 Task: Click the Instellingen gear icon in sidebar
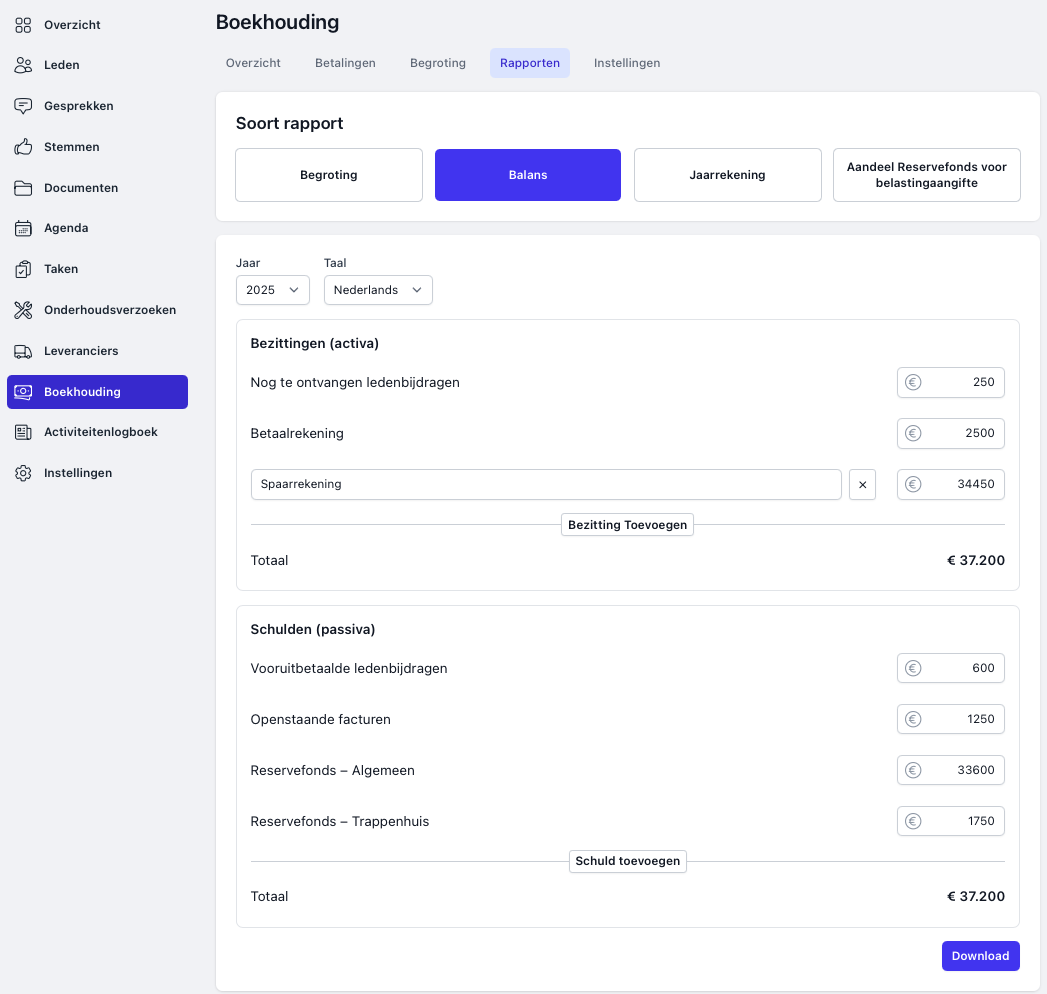point(23,473)
